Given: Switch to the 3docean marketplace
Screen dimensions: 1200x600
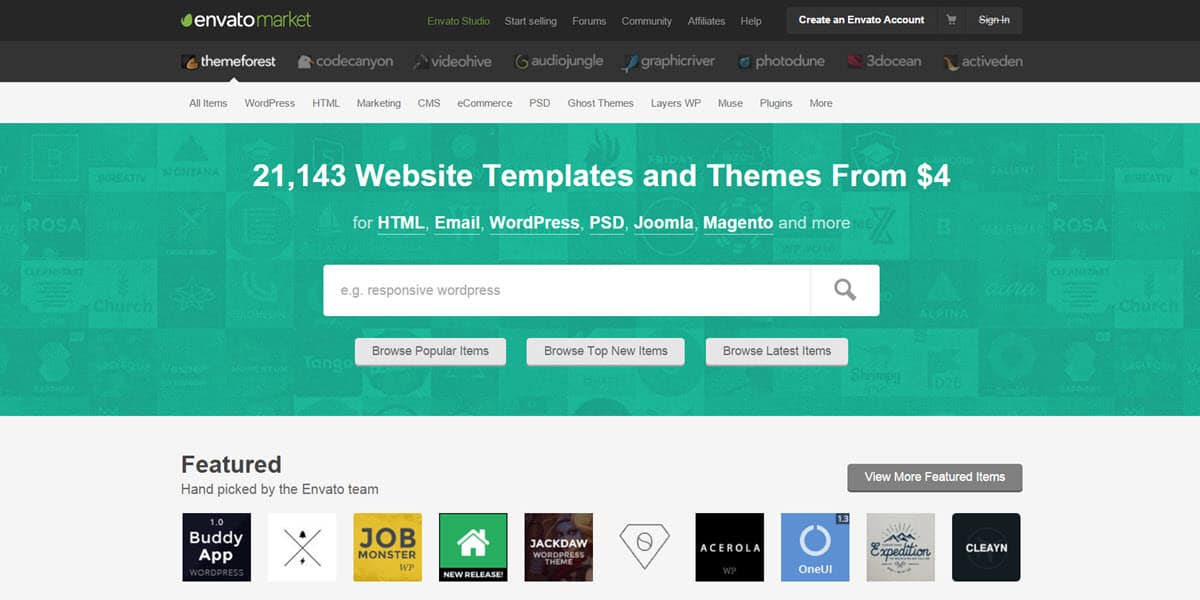Looking at the screenshot, I should pyautogui.click(x=884, y=61).
